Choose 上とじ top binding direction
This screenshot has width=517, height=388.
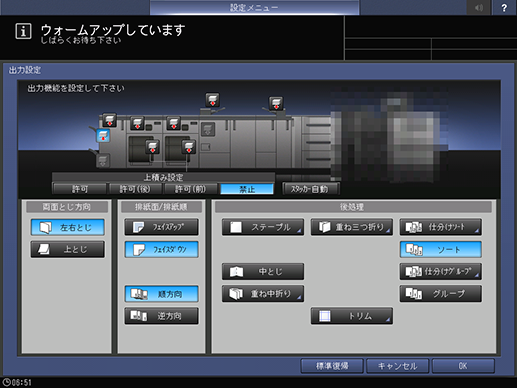tap(68, 249)
